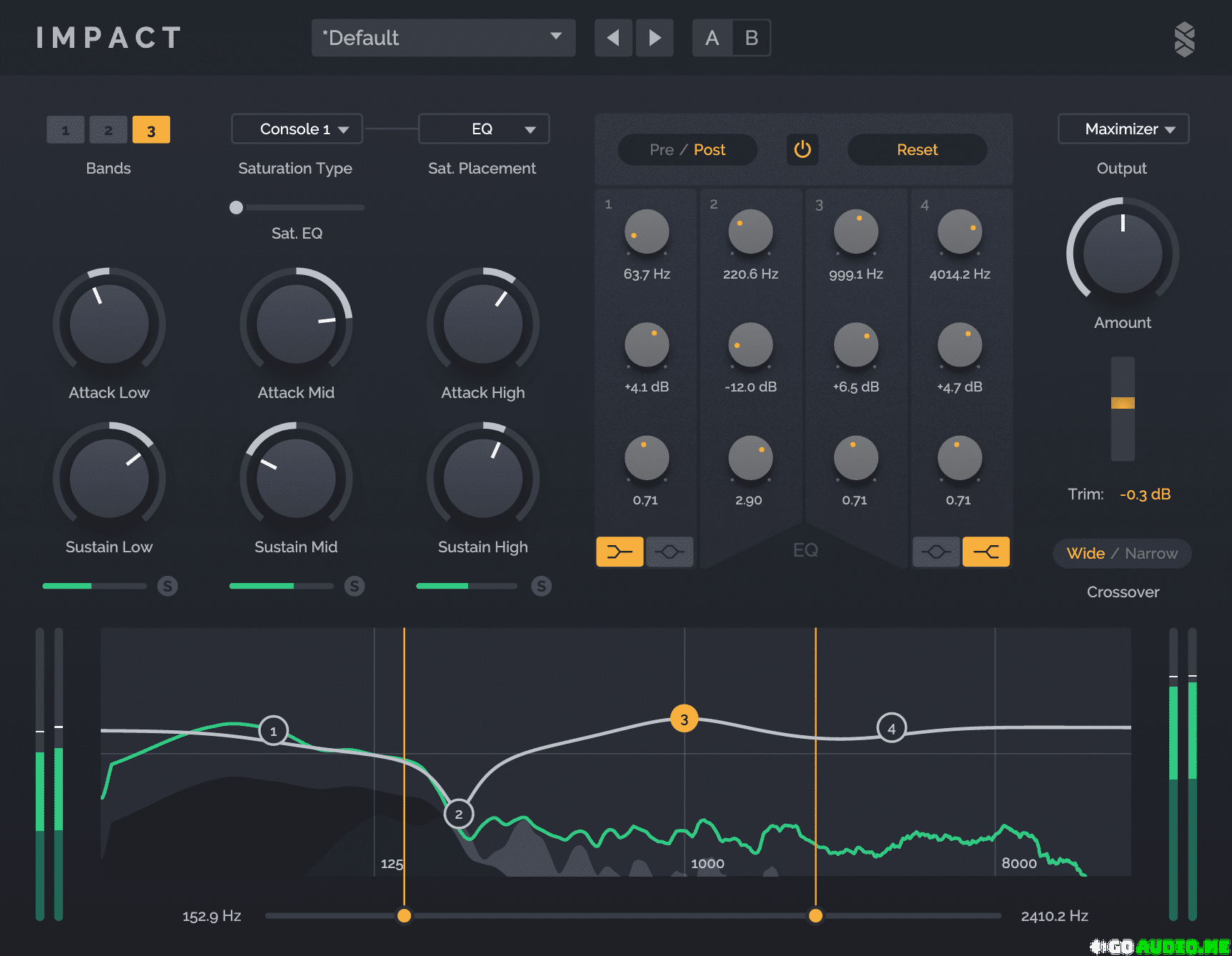Click the 2410.2 Hz crossover slider handle
The height and width of the screenshot is (956, 1232).
click(815, 916)
